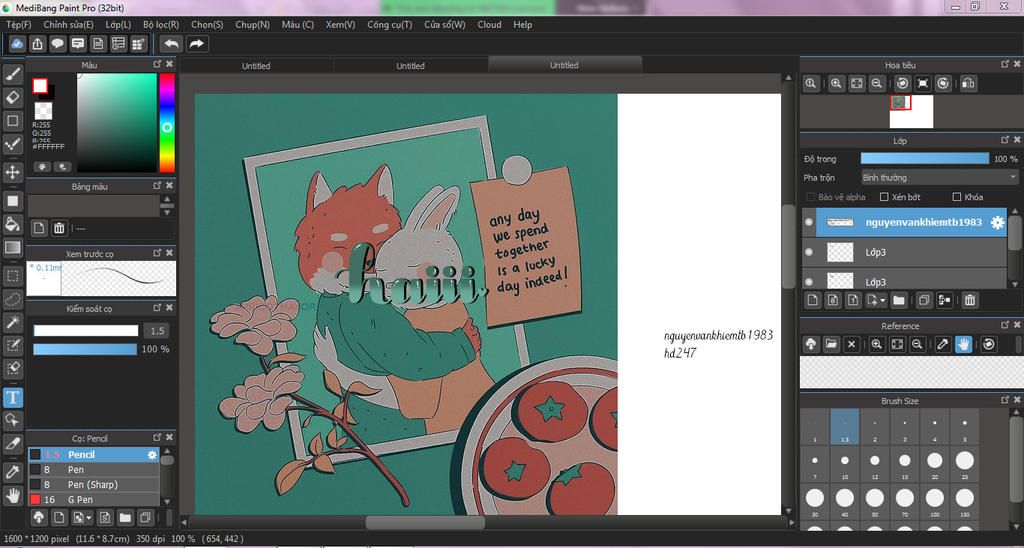Toggle the Bảo vệ alpha checkbox
The width and height of the screenshot is (1024, 548).
tap(810, 197)
